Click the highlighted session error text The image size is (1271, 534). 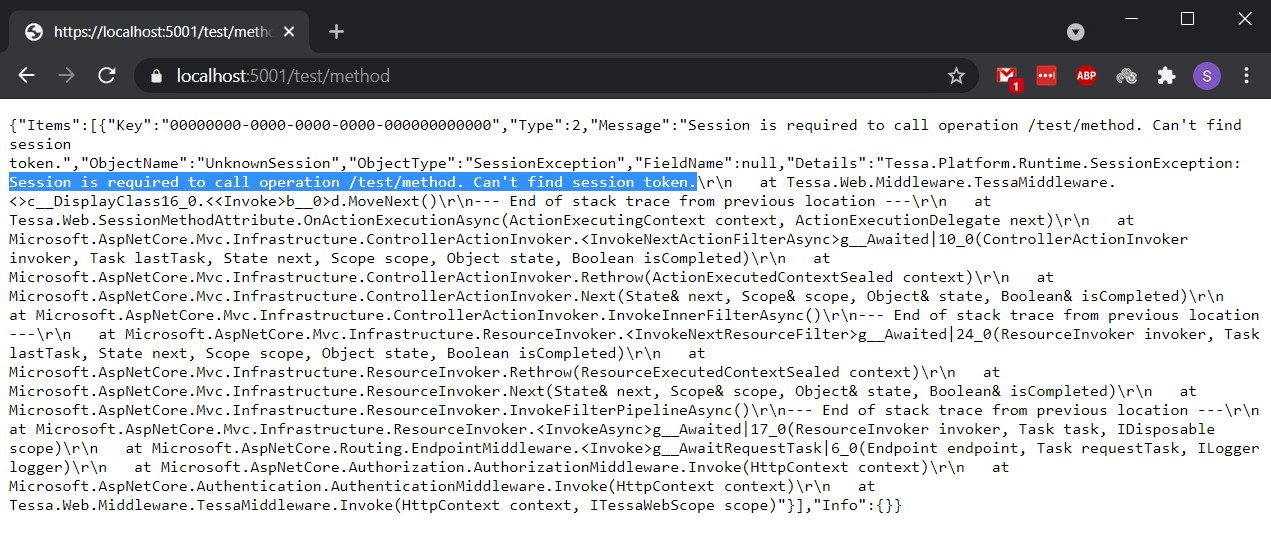pyautogui.click(x=350, y=182)
